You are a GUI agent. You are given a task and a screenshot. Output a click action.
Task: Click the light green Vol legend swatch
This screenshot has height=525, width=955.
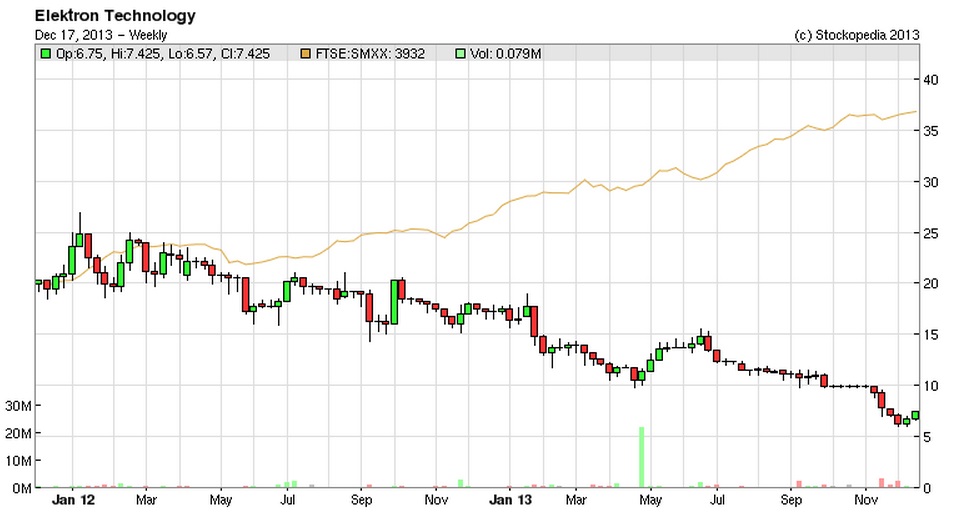click(x=460, y=54)
